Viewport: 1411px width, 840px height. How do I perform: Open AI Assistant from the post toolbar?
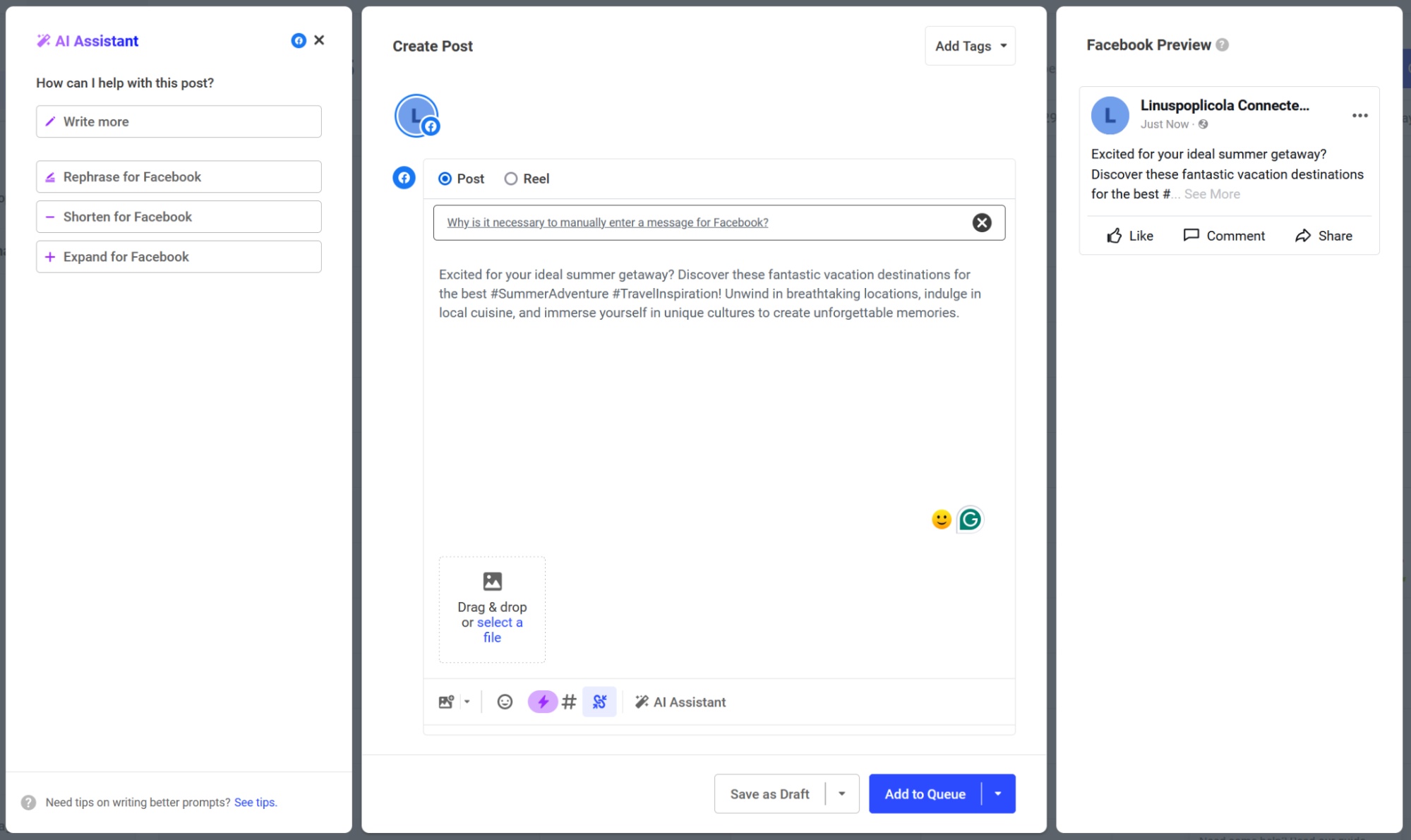pos(680,702)
